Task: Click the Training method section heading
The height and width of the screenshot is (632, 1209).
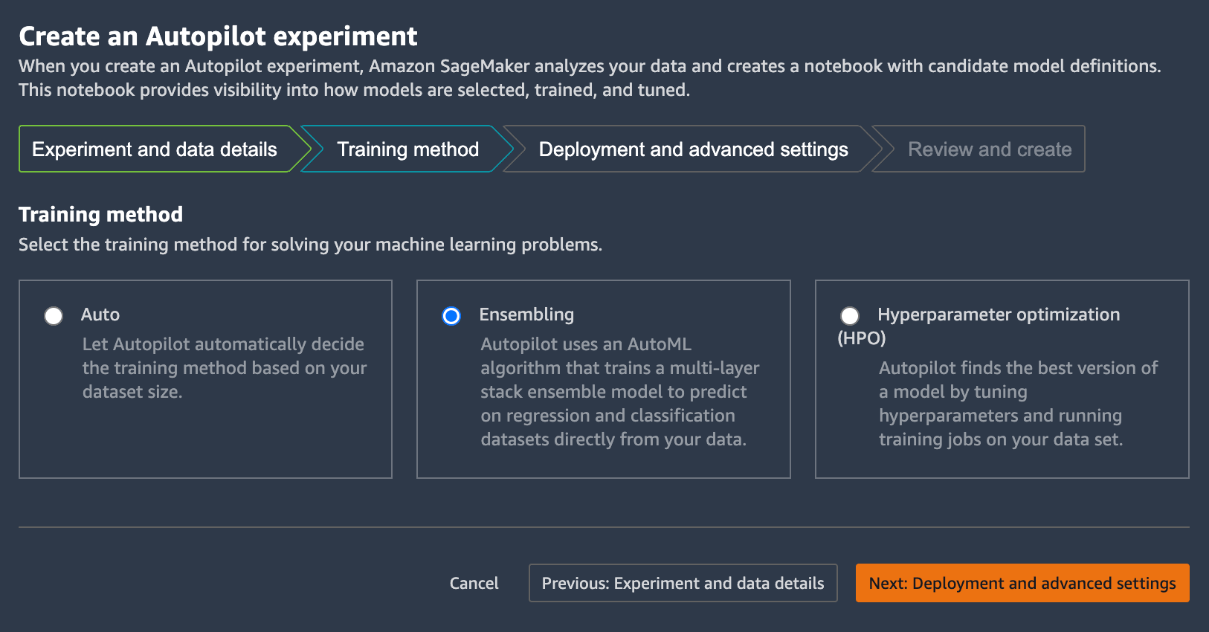Action: click(101, 214)
